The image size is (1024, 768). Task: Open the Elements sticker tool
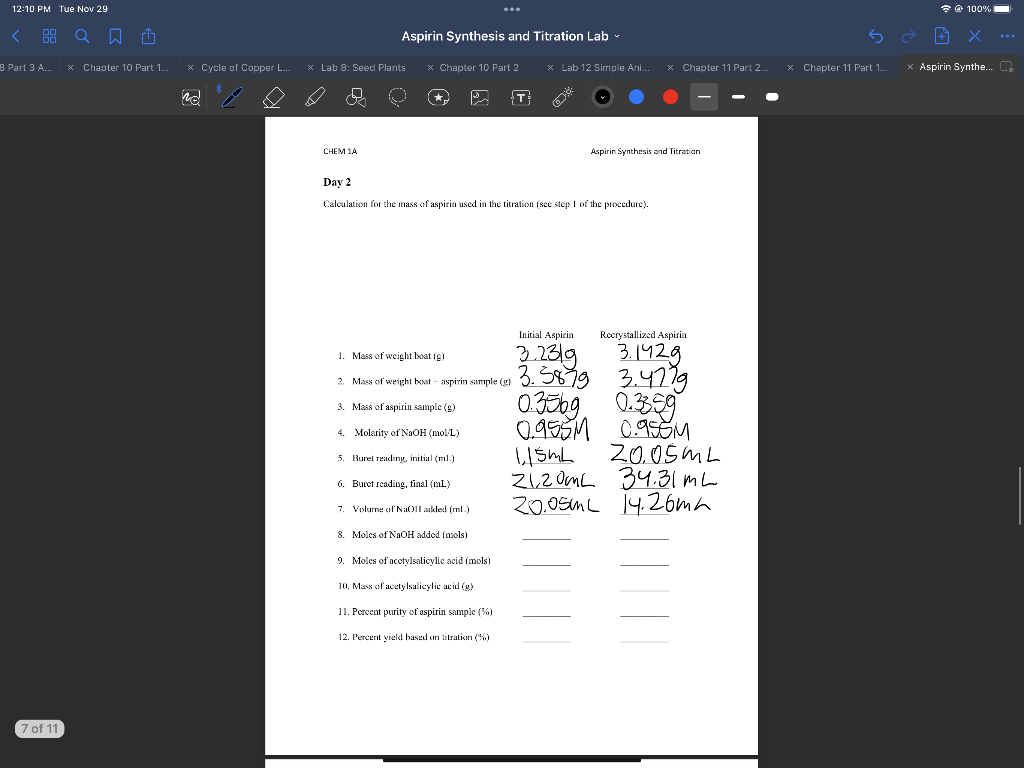[438, 97]
